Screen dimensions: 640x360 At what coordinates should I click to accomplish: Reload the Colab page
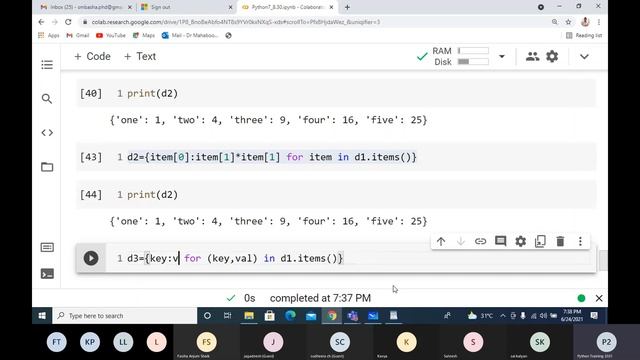point(68,22)
